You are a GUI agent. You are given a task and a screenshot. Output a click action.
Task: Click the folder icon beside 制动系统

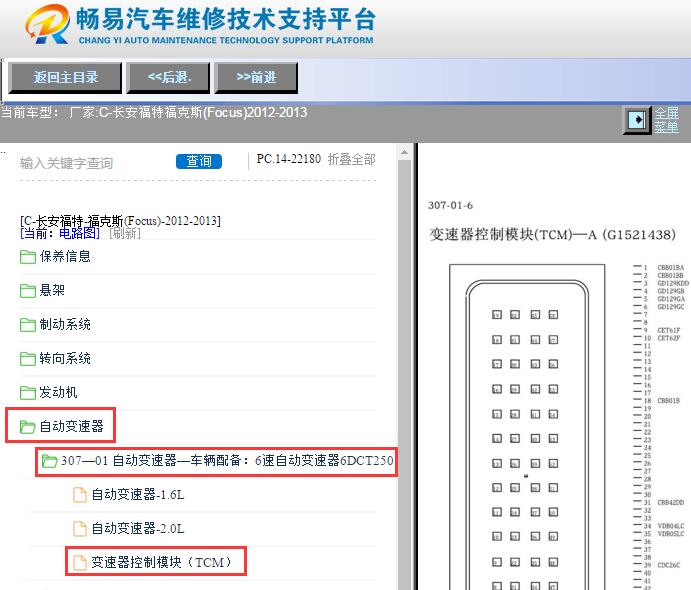pos(28,325)
